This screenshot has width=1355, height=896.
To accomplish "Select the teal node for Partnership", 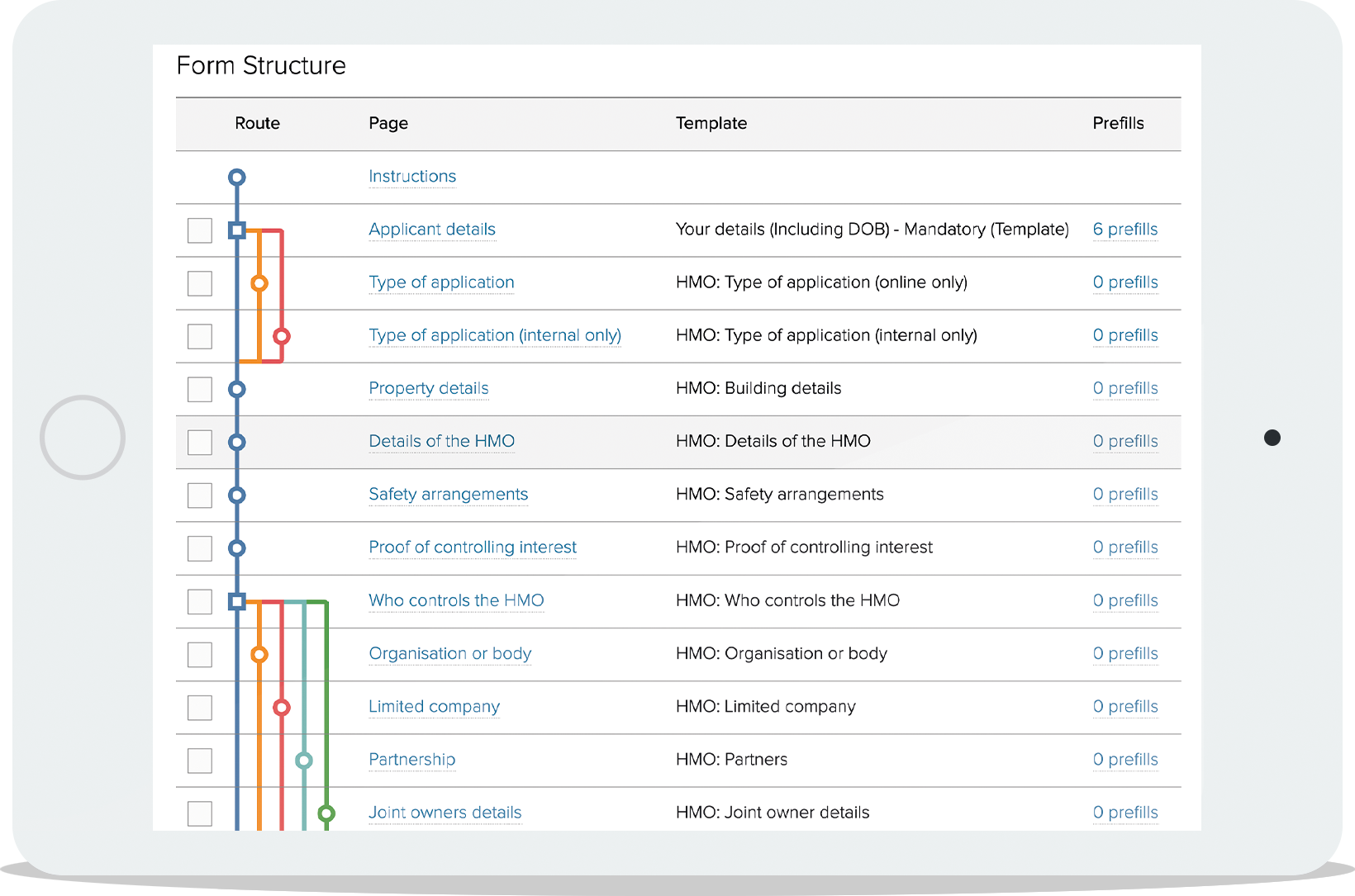I will (304, 761).
